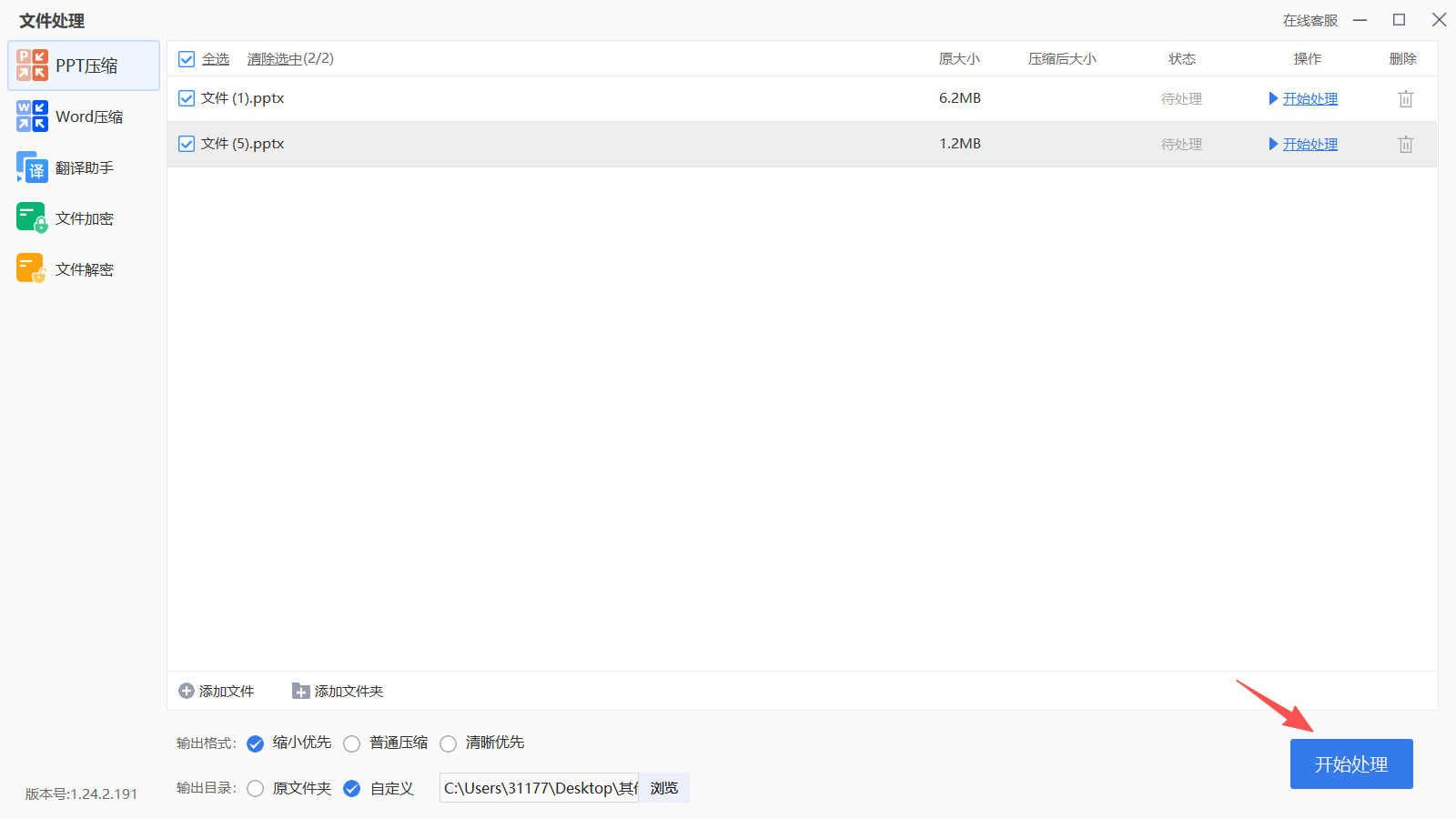Click 待处理 status of 文件 (5).pptx
This screenshot has height=819, width=1456.
pyautogui.click(x=1182, y=144)
